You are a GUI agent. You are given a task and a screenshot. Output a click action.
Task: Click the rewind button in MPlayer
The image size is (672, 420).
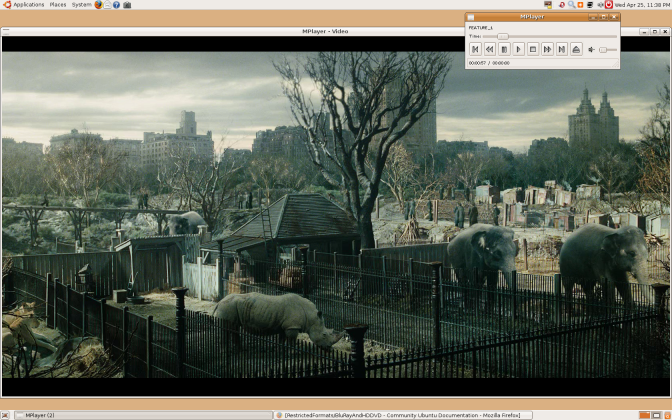click(x=489, y=49)
